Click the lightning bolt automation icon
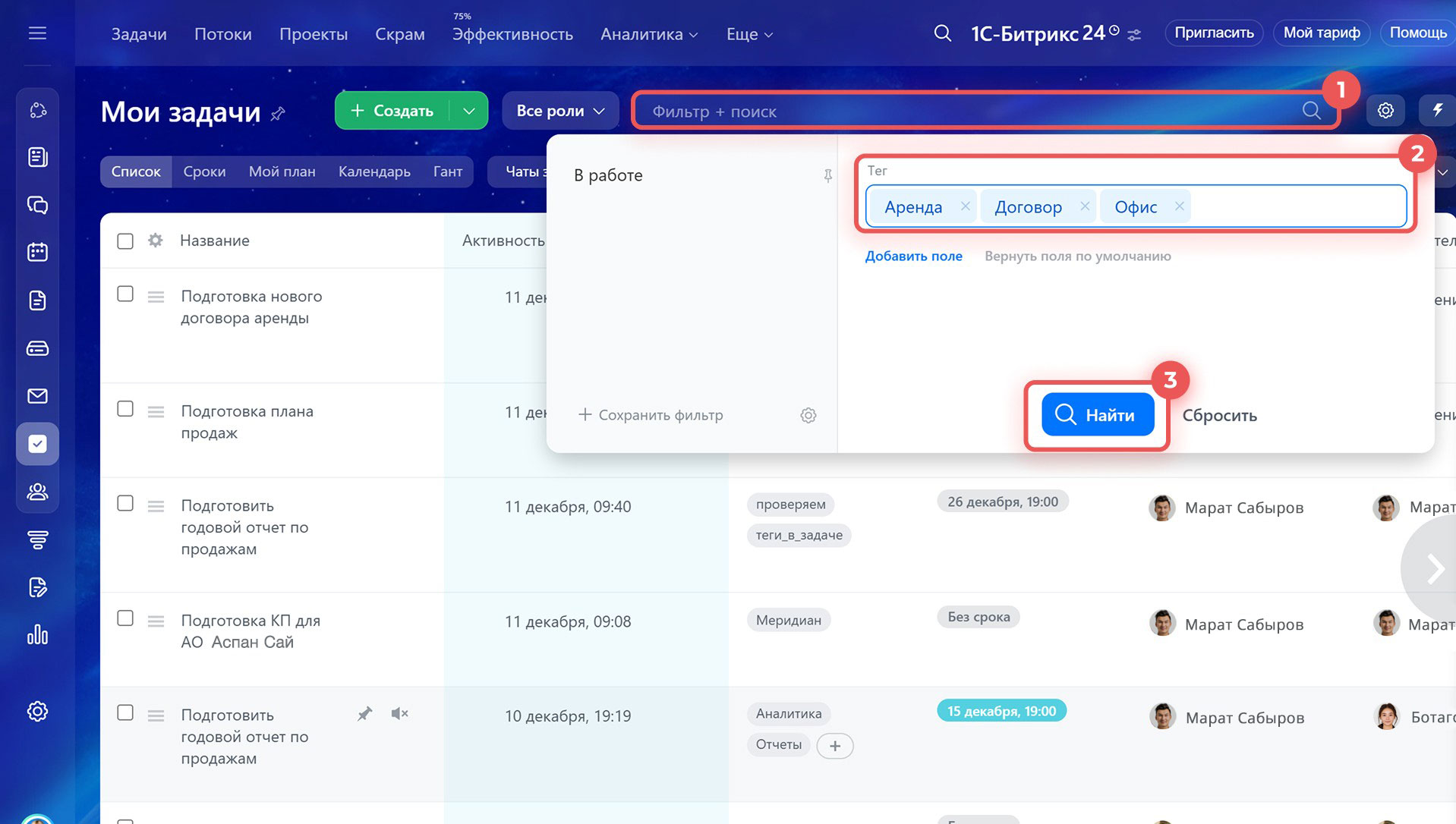The image size is (1456, 824). point(1437,111)
